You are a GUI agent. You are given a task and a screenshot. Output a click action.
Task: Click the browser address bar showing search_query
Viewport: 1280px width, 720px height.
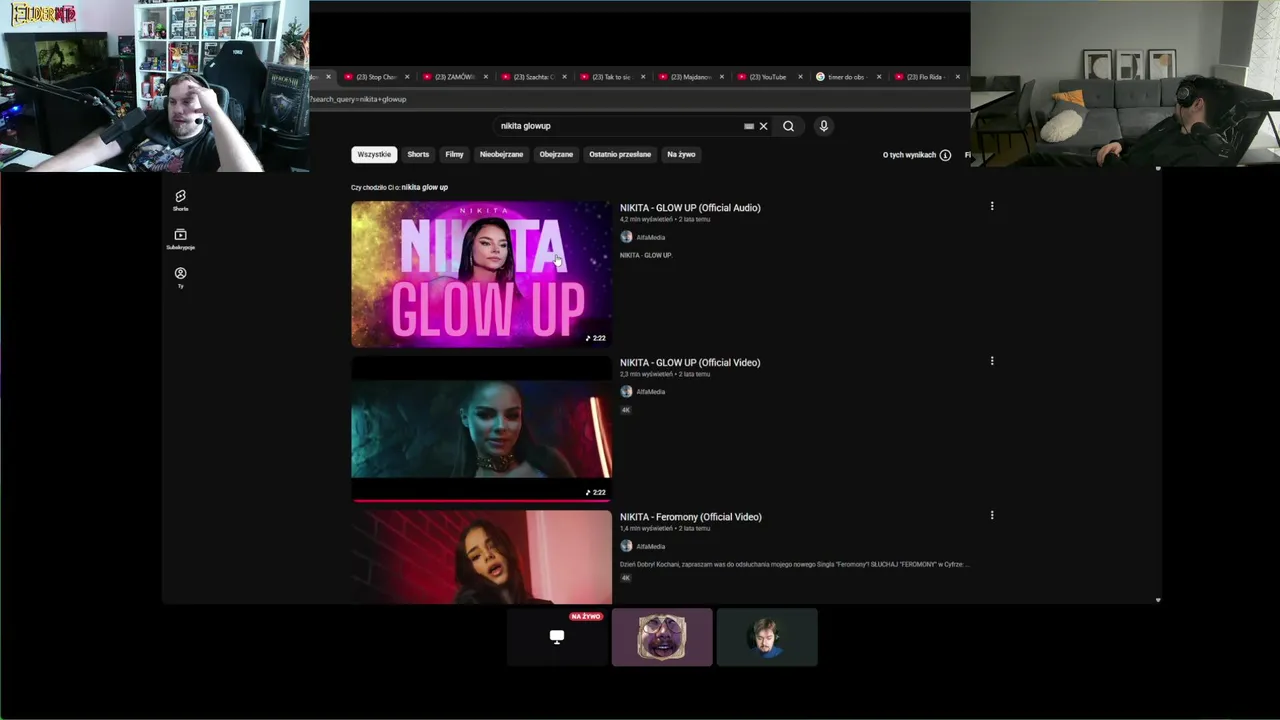[x=638, y=99]
